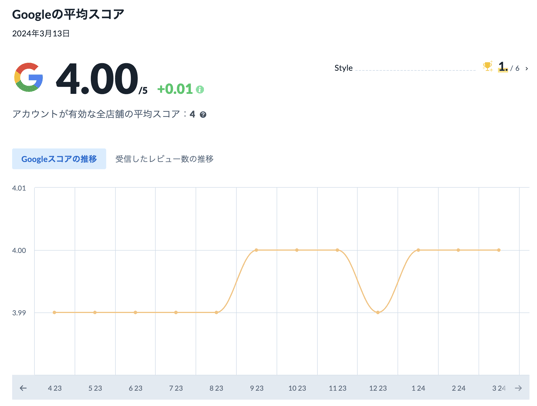Open the Style ranking link
Screen dimensions: 537x406
coord(344,68)
